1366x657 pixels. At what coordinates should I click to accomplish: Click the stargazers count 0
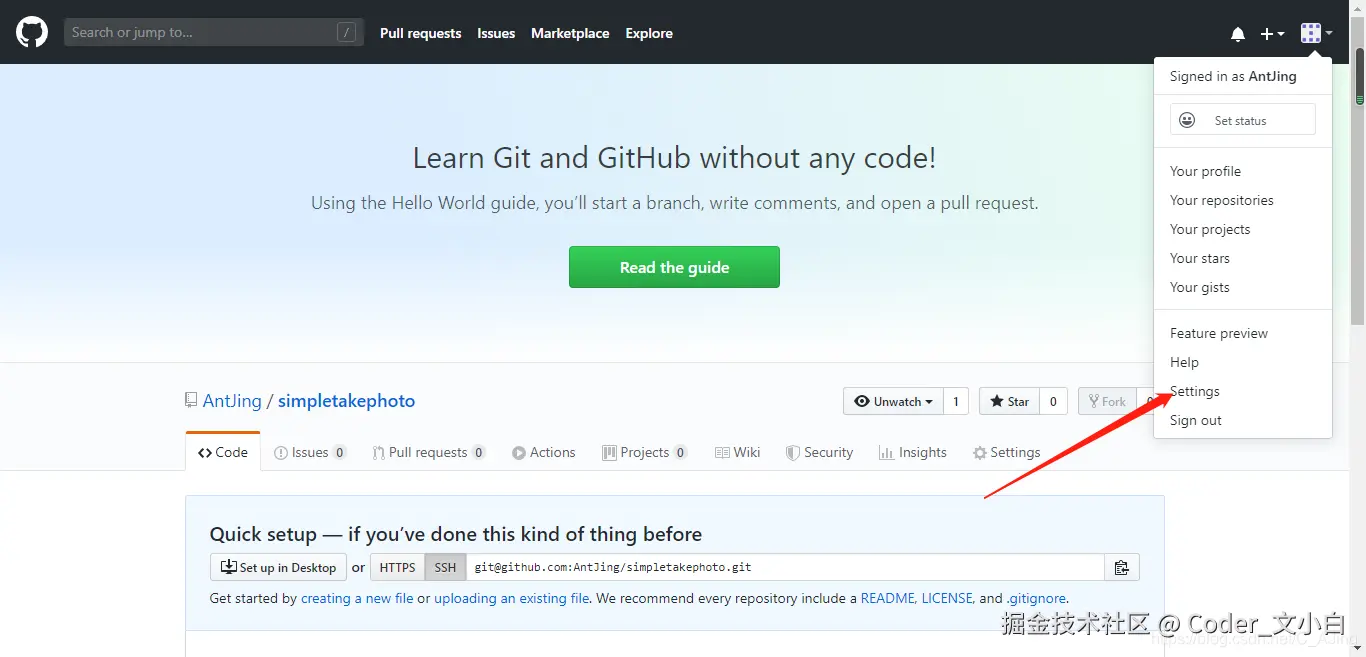pyautogui.click(x=1053, y=401)
